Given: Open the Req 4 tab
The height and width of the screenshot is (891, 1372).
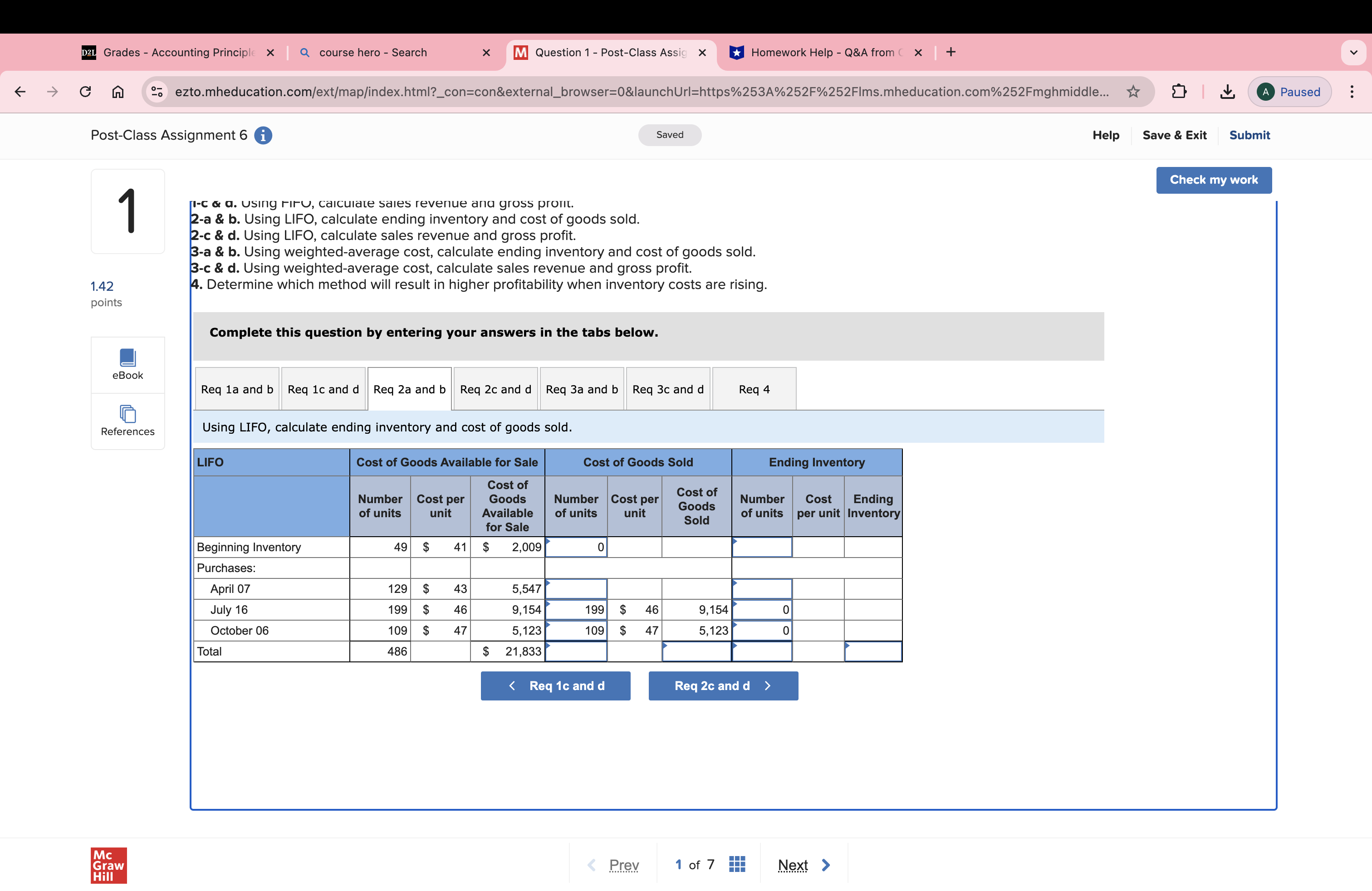Looking at the screenshot, I should coord(754,389).
